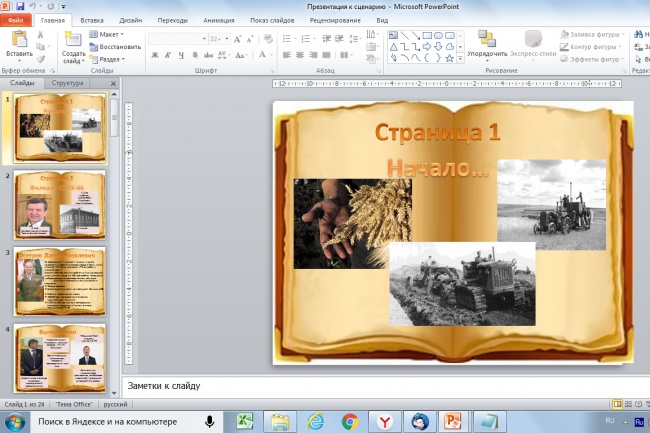The height and width of the screenshot is (433, 650).
Task: Click the Восстановить reset button
Action: [115, 47]
